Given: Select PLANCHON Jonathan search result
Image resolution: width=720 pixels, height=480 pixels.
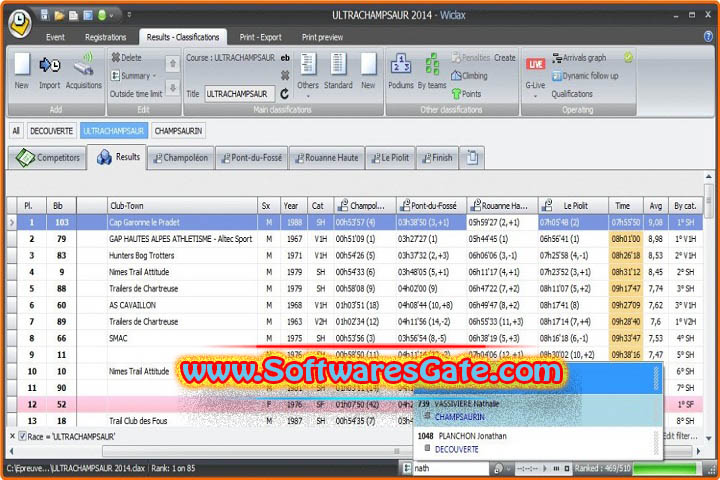Looking at the screenshot, I should point(537,442).
